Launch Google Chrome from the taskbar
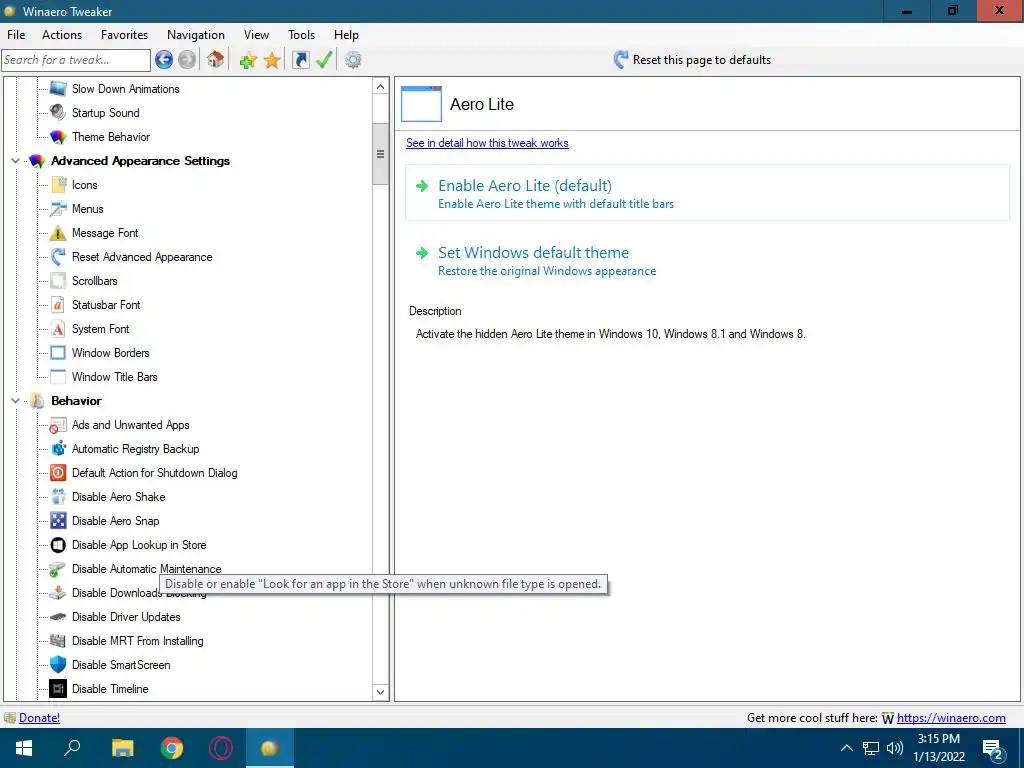The image size is (1024, 768). [172, 748]
